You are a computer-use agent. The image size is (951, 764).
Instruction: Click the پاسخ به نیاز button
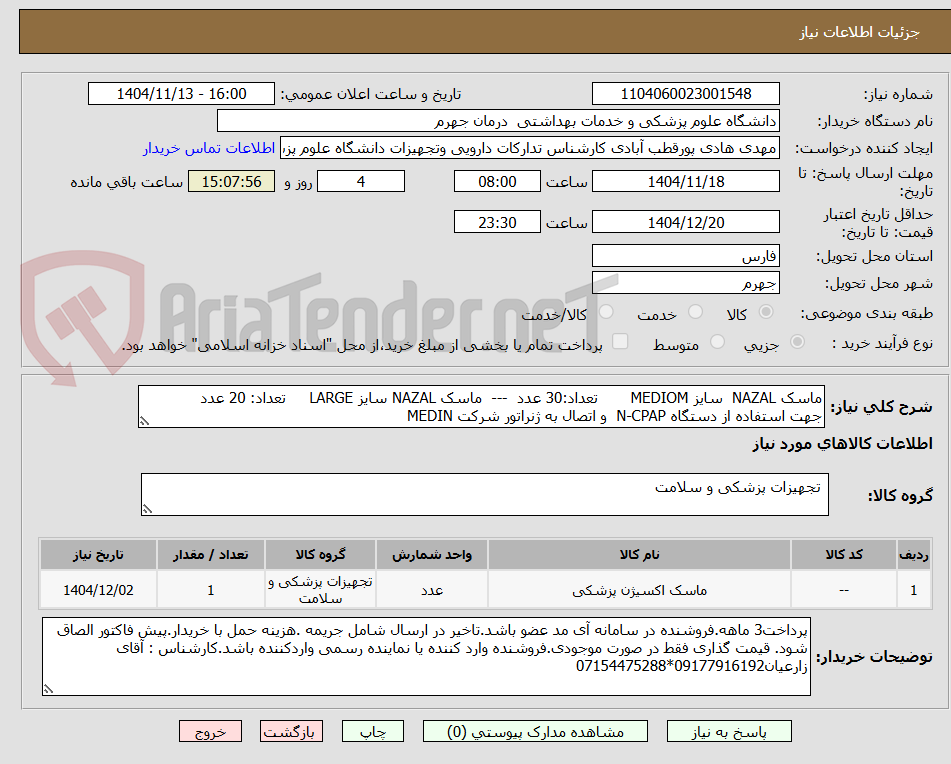(x=729, y=731)
